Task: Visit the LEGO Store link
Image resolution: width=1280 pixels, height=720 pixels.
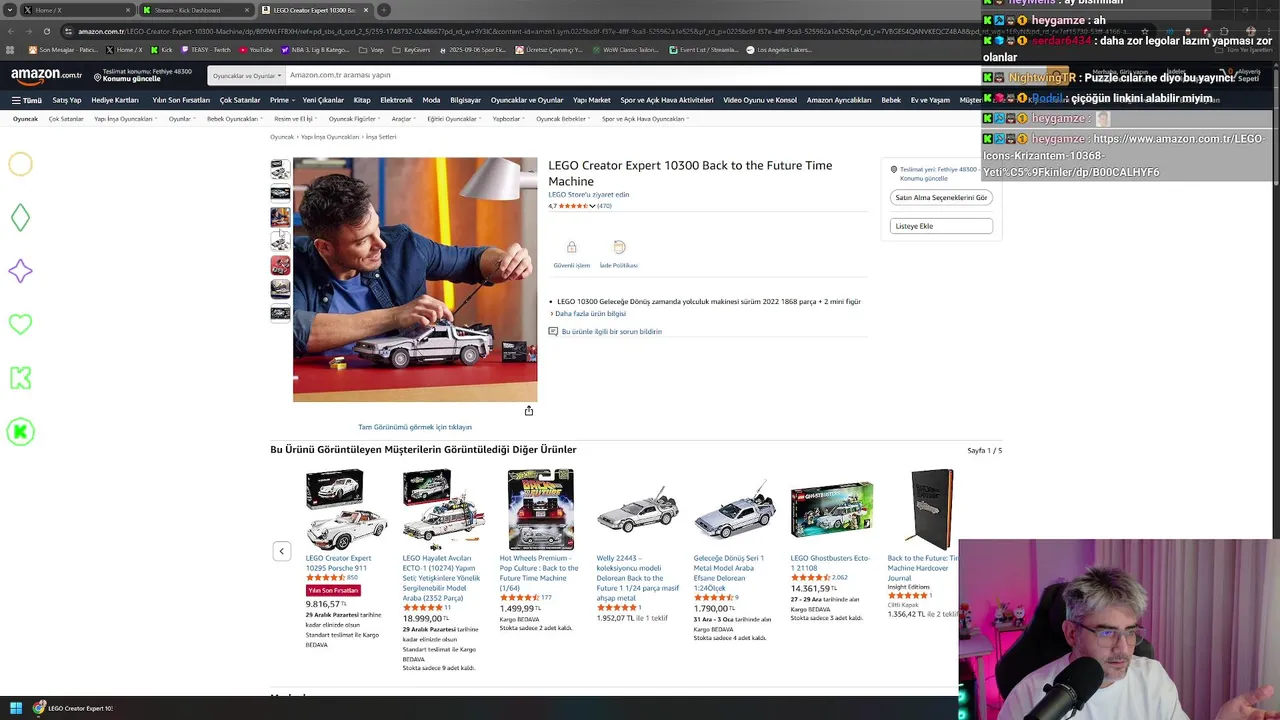Action: (588, 194)
